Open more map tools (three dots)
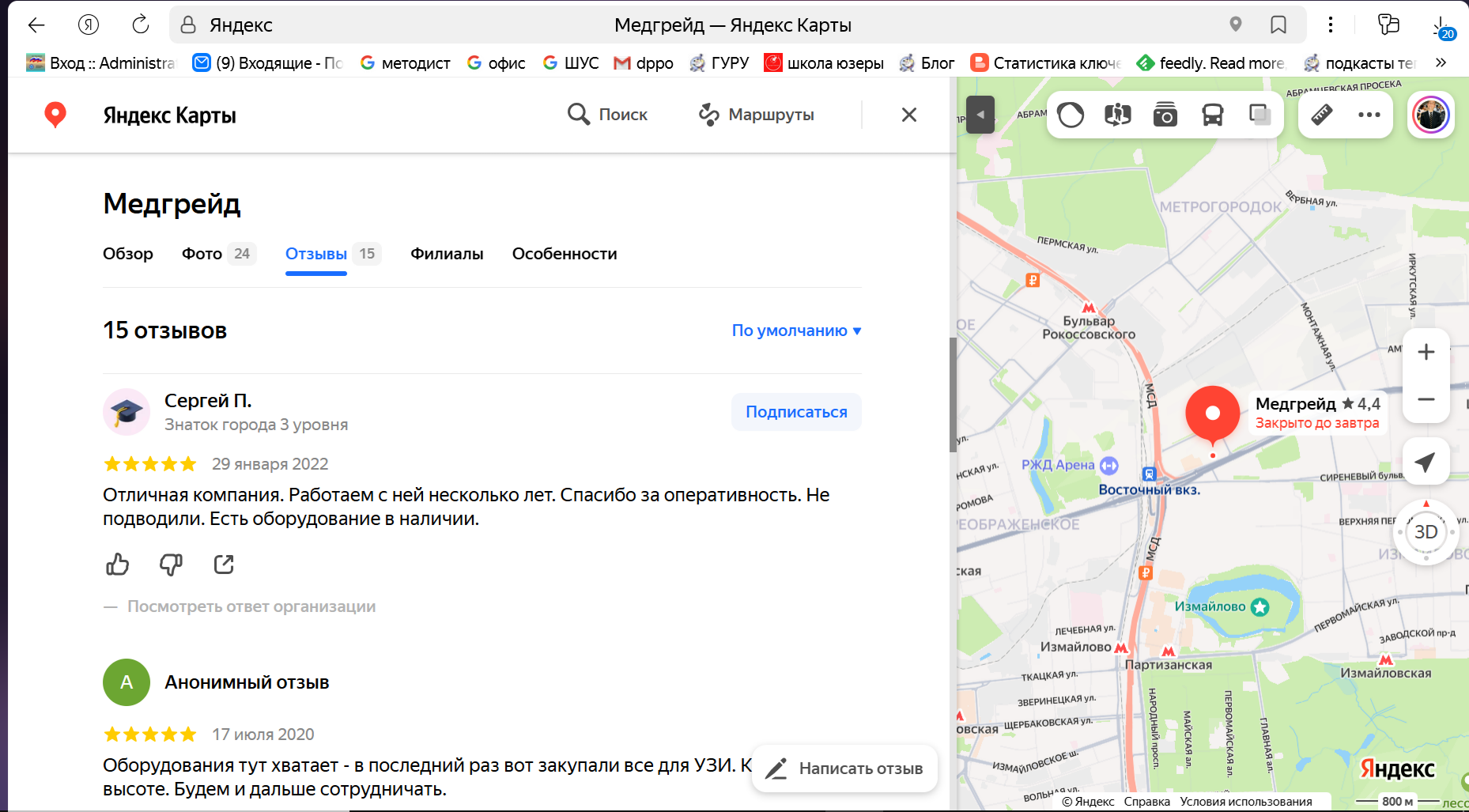 1369,115
